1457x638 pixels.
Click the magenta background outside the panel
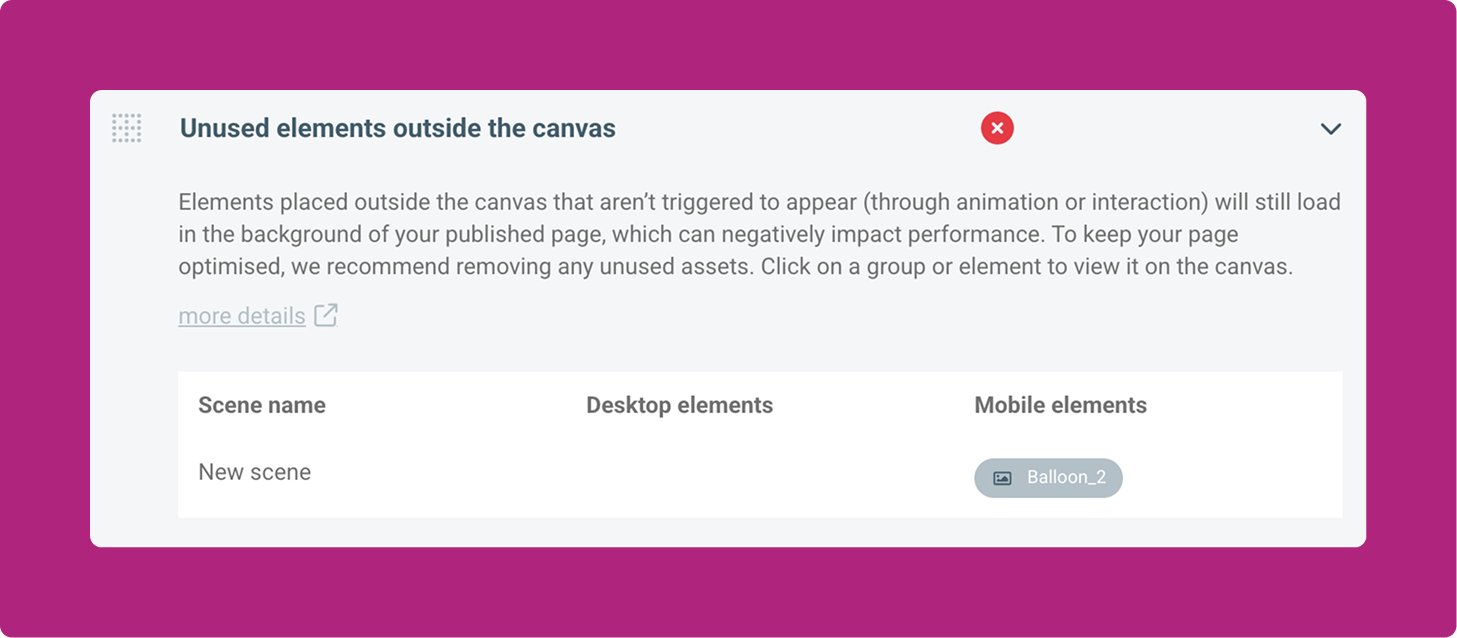(728, 45)
